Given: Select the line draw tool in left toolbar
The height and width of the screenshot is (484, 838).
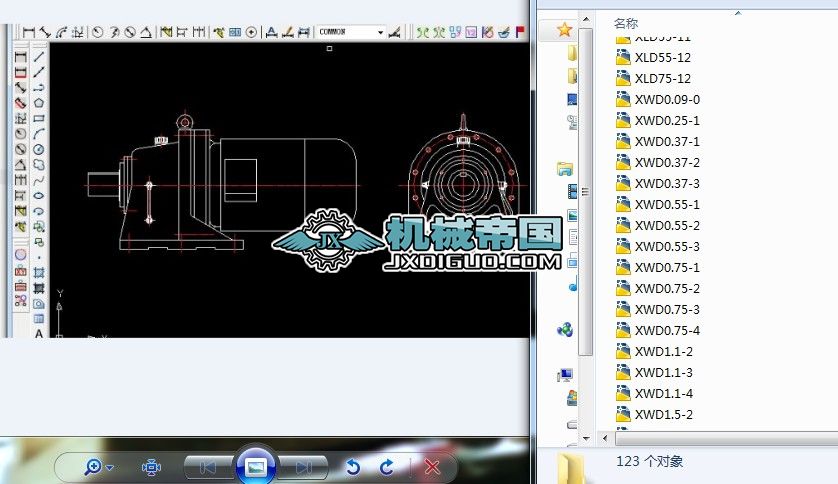Looking at the screenshot, I should pos(39,56).
